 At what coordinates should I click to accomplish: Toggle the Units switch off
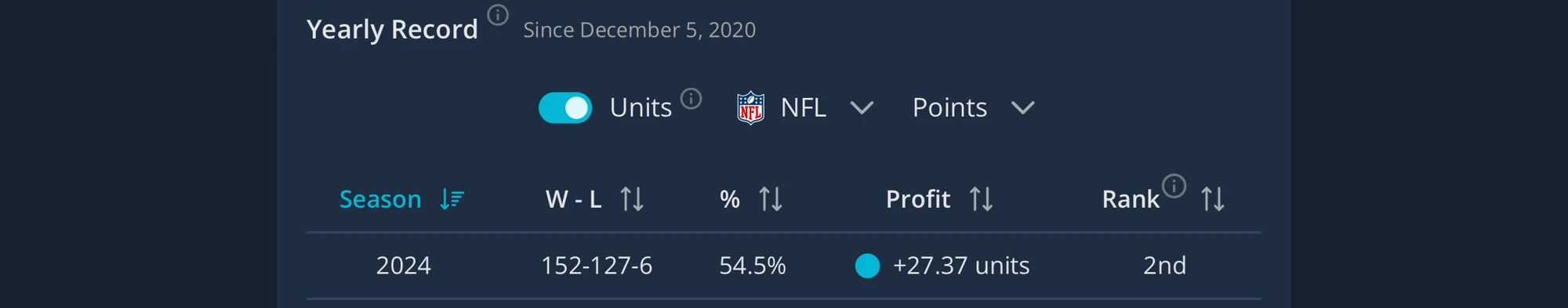(565, 108)
